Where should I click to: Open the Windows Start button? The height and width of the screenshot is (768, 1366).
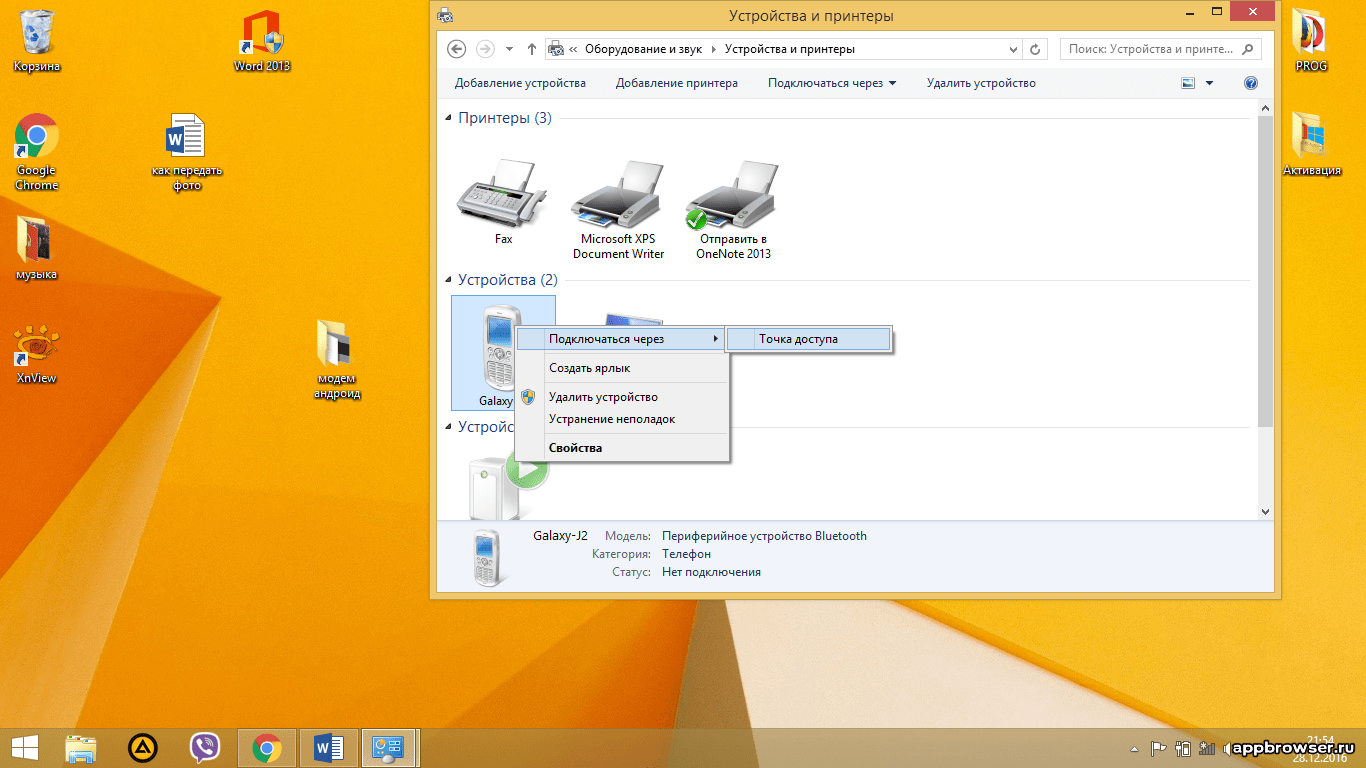(x=24, y=747)
